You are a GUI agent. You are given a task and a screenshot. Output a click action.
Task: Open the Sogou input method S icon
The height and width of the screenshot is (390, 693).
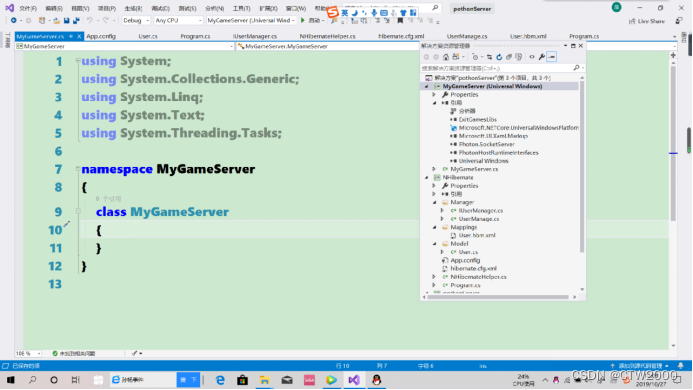click(x=332, y=12)
